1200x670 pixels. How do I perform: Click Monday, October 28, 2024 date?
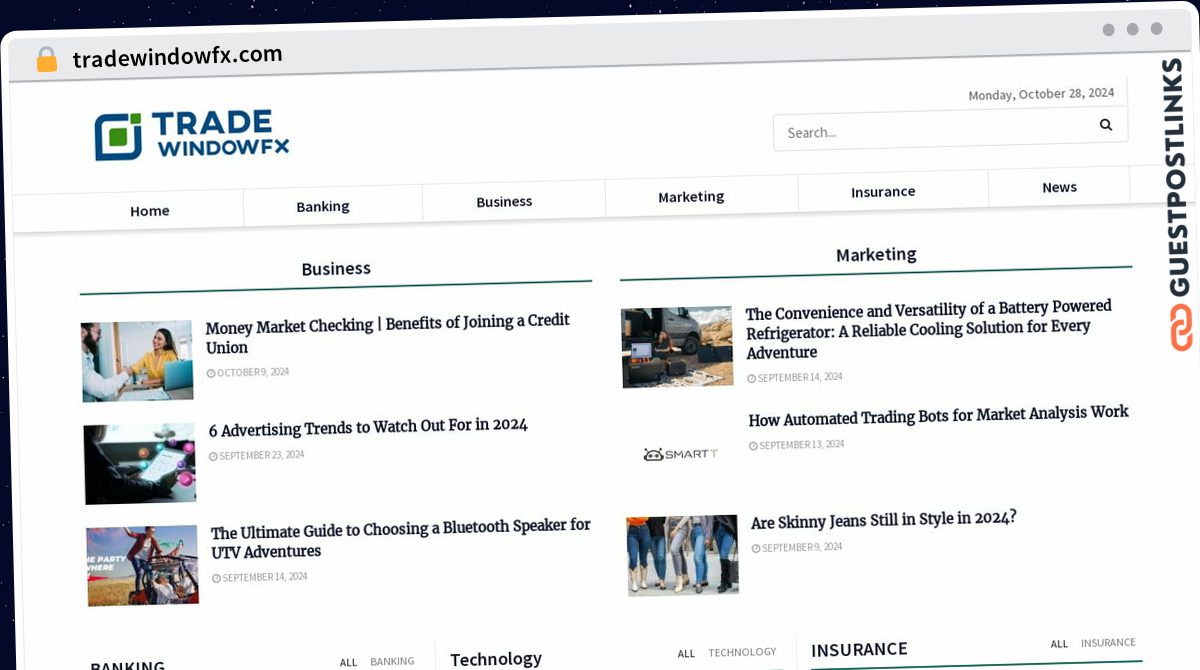pyautogui.click(x=1041, y=94)
